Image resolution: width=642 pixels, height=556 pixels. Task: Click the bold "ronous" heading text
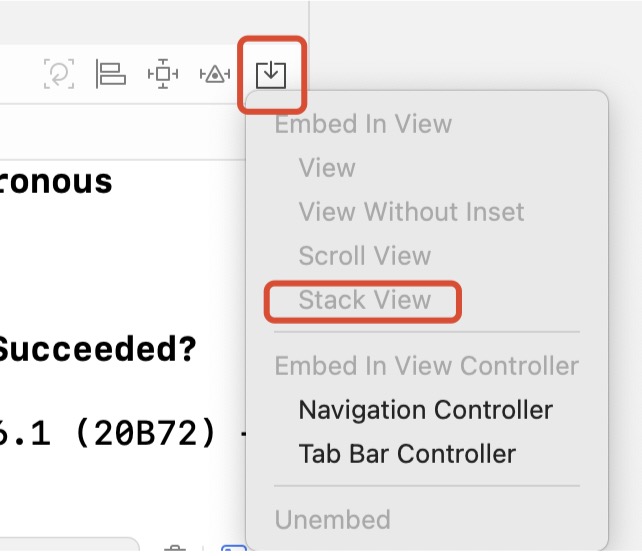click(x=56, y=182)
